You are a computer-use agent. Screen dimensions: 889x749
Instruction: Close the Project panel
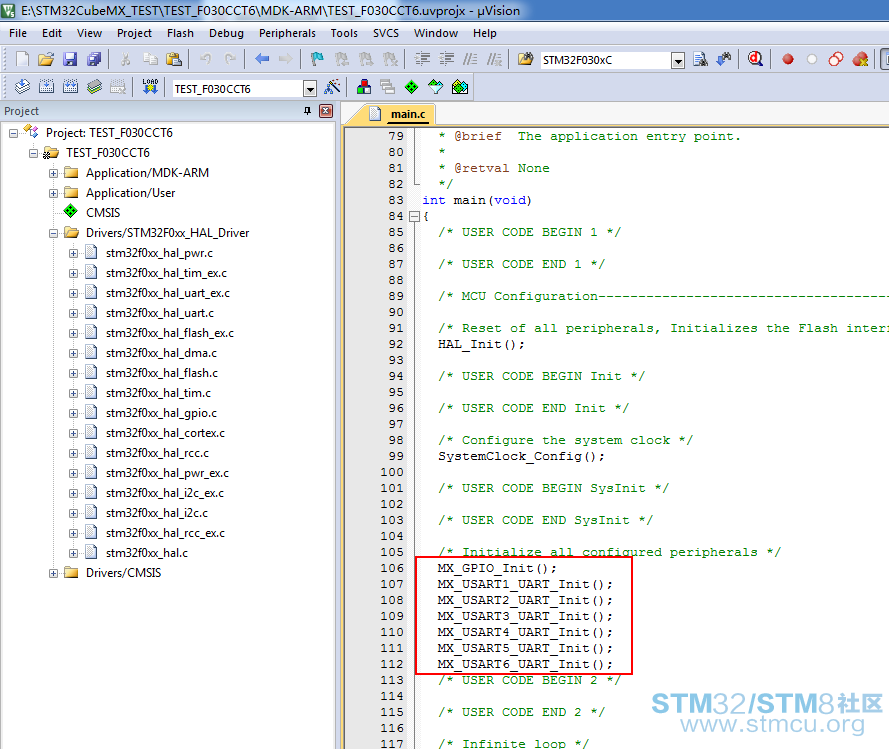(326, 111)
